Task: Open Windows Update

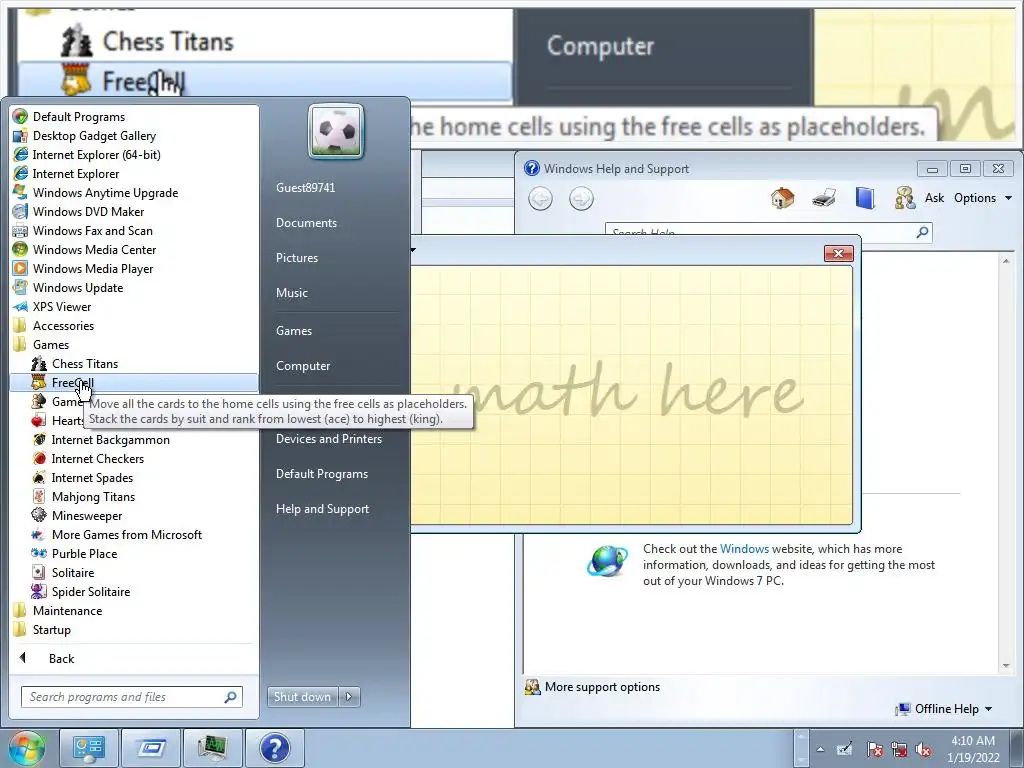Action: [78, 287]
